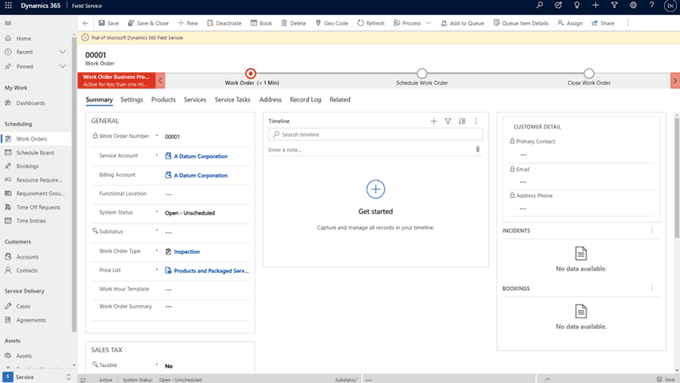Open command bar overflow menu
The height and width of the screenshot is (383, 680).
tap(628, 23)
